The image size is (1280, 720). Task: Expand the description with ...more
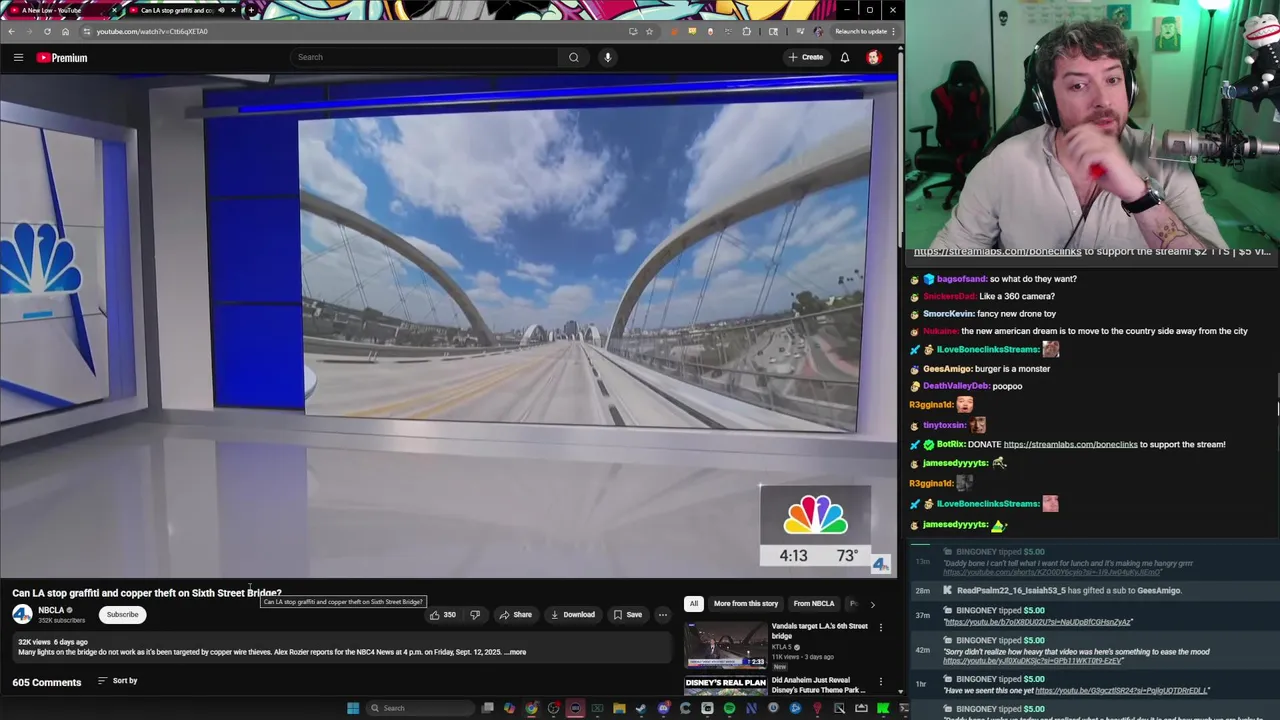[x=515, y=652]
